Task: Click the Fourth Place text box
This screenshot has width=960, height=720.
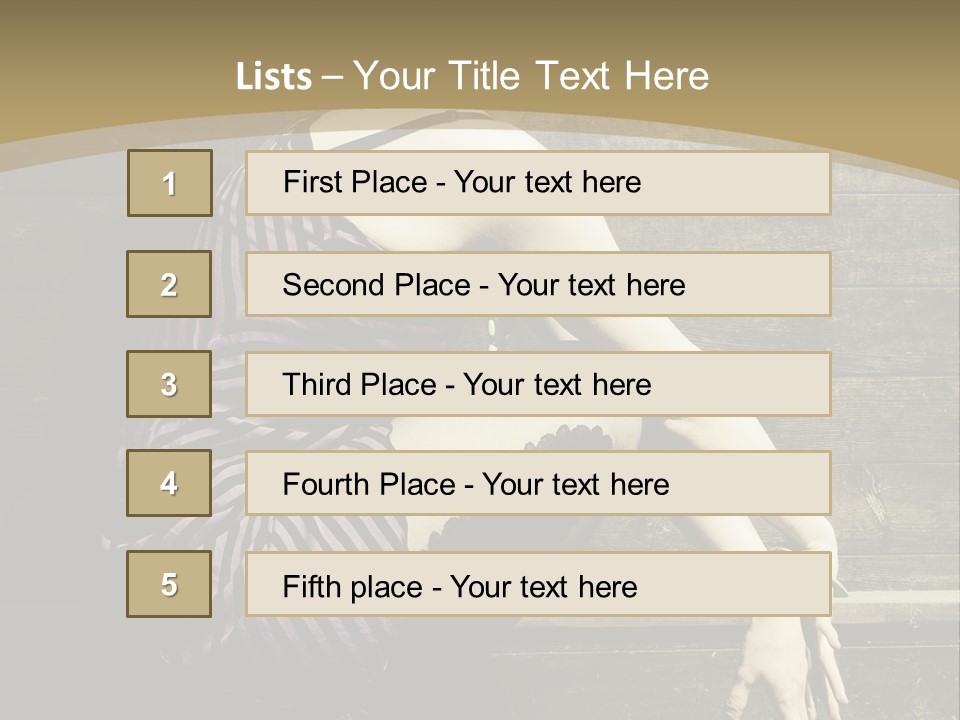Action: coord(538,483)
